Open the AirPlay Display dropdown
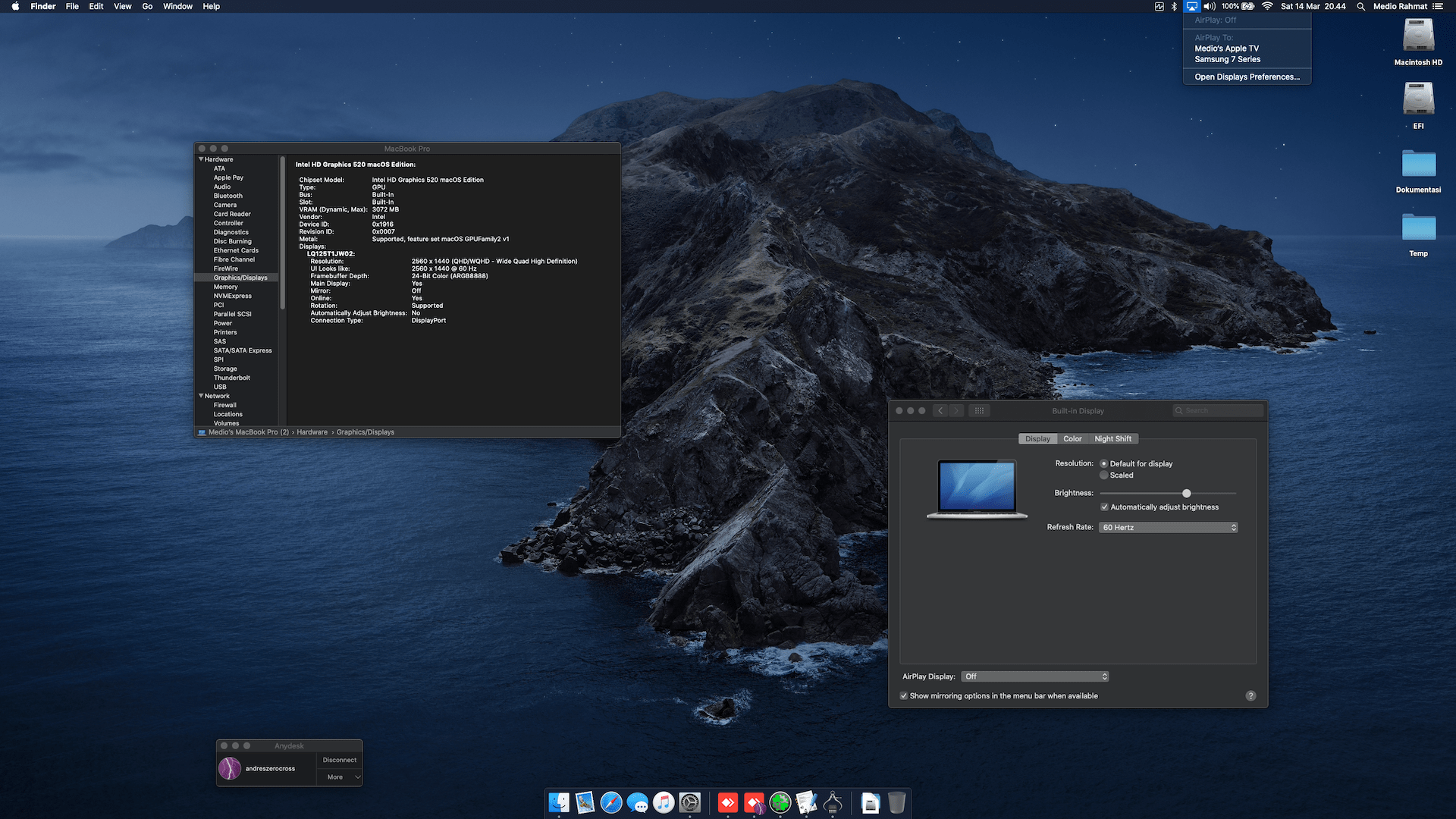The height and width of the screenshot is (819, 1456). pyautogui.click(x=1035, y=676)
